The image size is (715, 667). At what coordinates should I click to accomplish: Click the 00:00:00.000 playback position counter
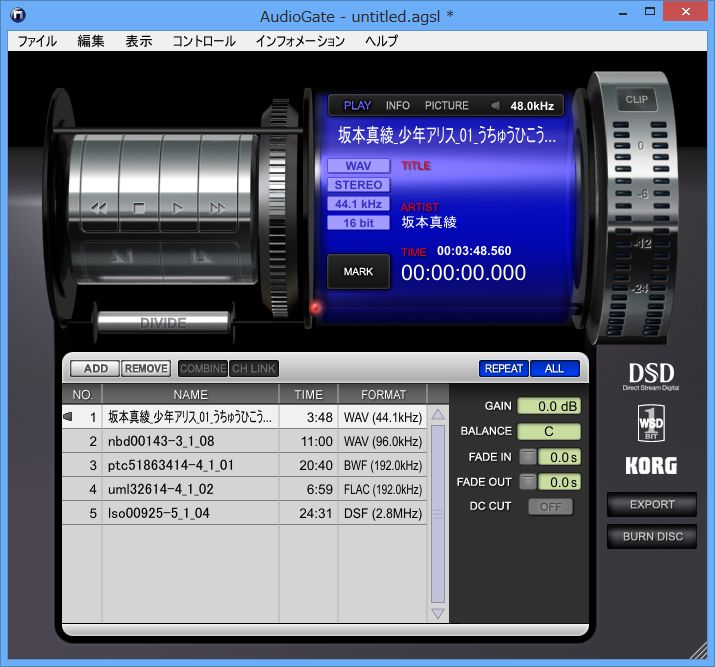tap(463, 273)
